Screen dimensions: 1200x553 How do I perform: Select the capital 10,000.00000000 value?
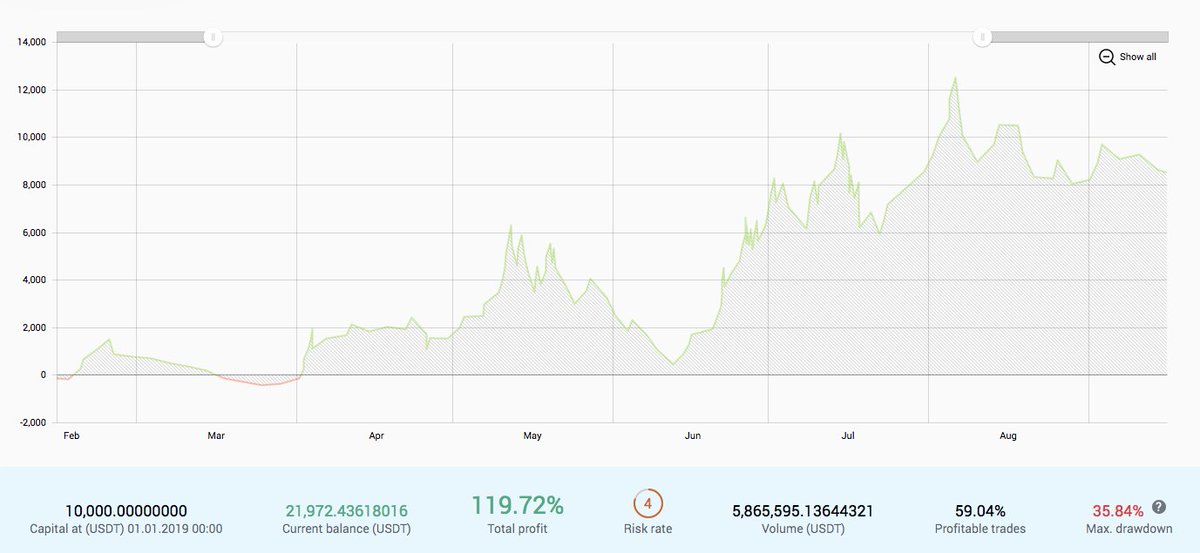126,511
